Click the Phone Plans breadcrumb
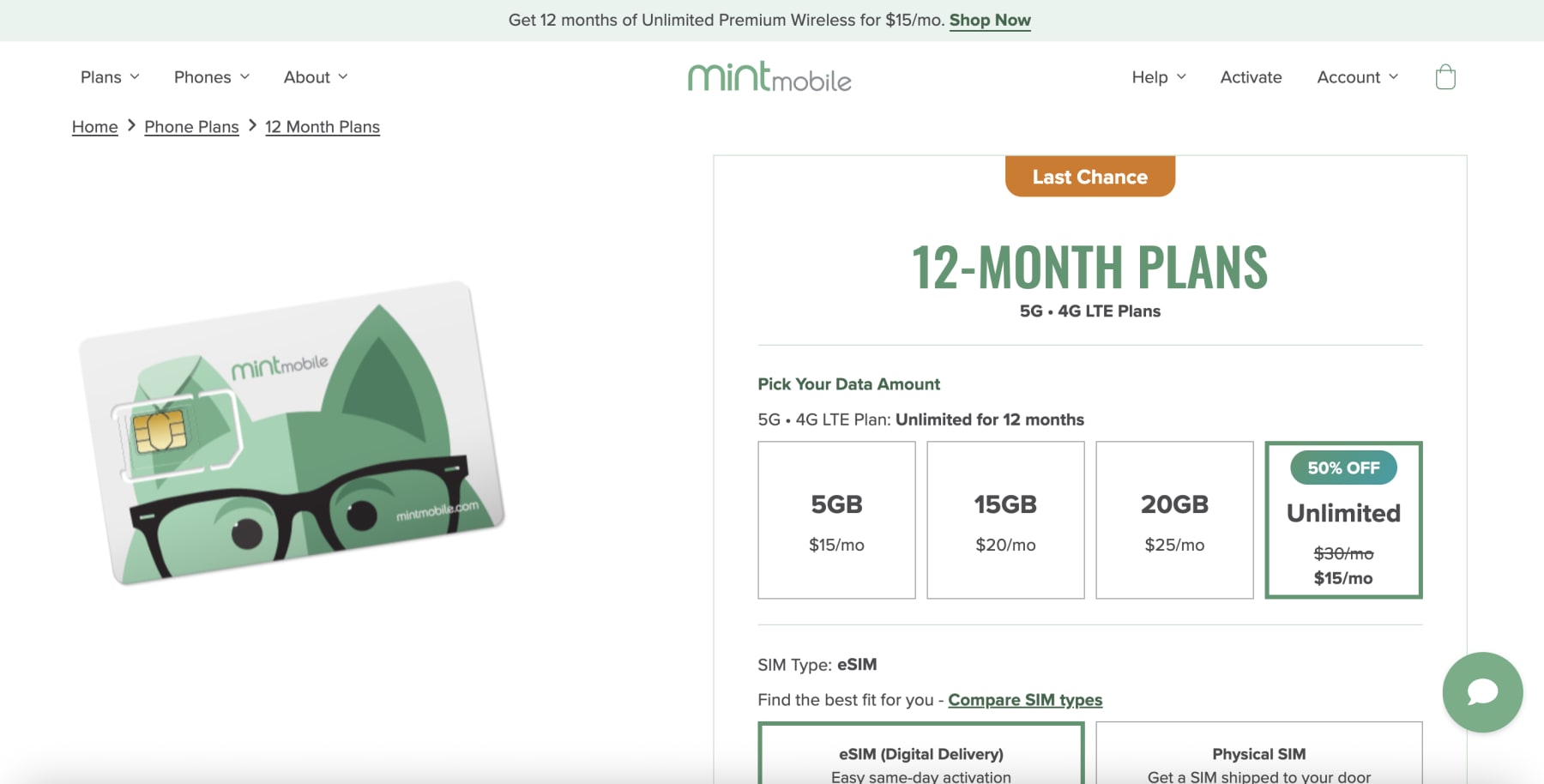 [191, 126]
